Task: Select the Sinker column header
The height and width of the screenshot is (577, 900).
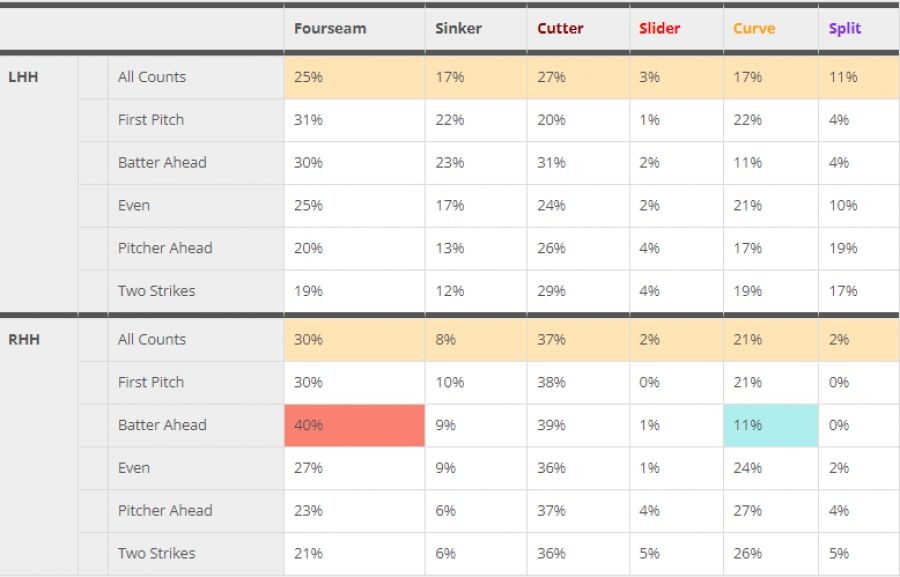Action: click(458, 28)
